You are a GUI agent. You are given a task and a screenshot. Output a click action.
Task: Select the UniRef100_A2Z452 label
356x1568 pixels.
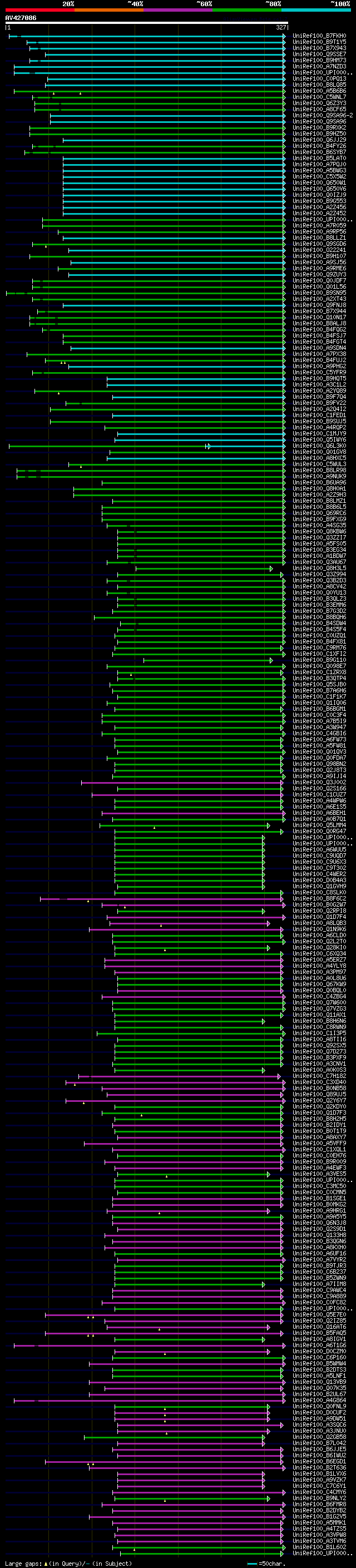coord(319,214)
